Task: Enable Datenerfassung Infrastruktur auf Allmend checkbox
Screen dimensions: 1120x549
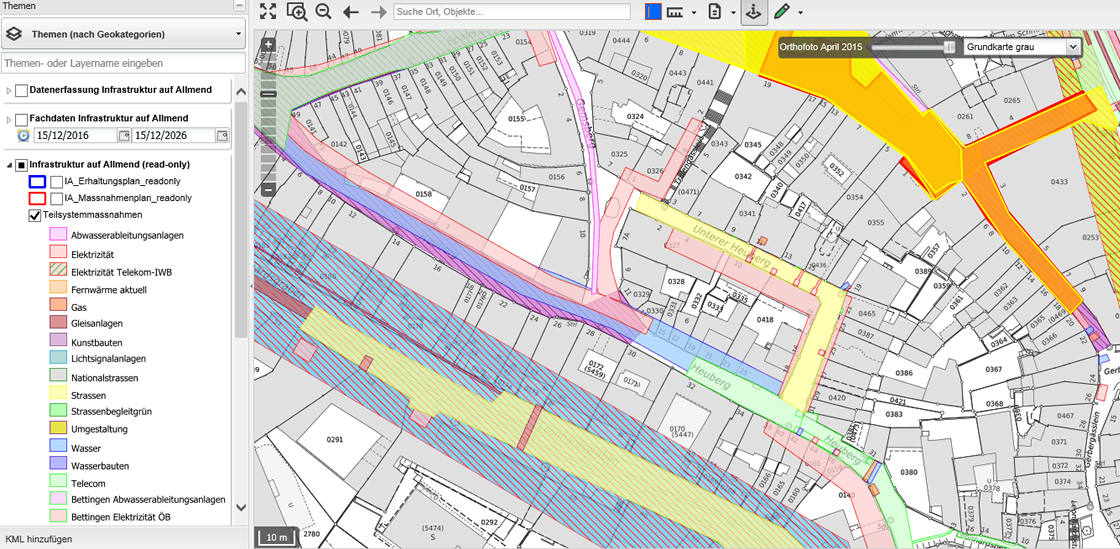Action: (x=21, y=91)
